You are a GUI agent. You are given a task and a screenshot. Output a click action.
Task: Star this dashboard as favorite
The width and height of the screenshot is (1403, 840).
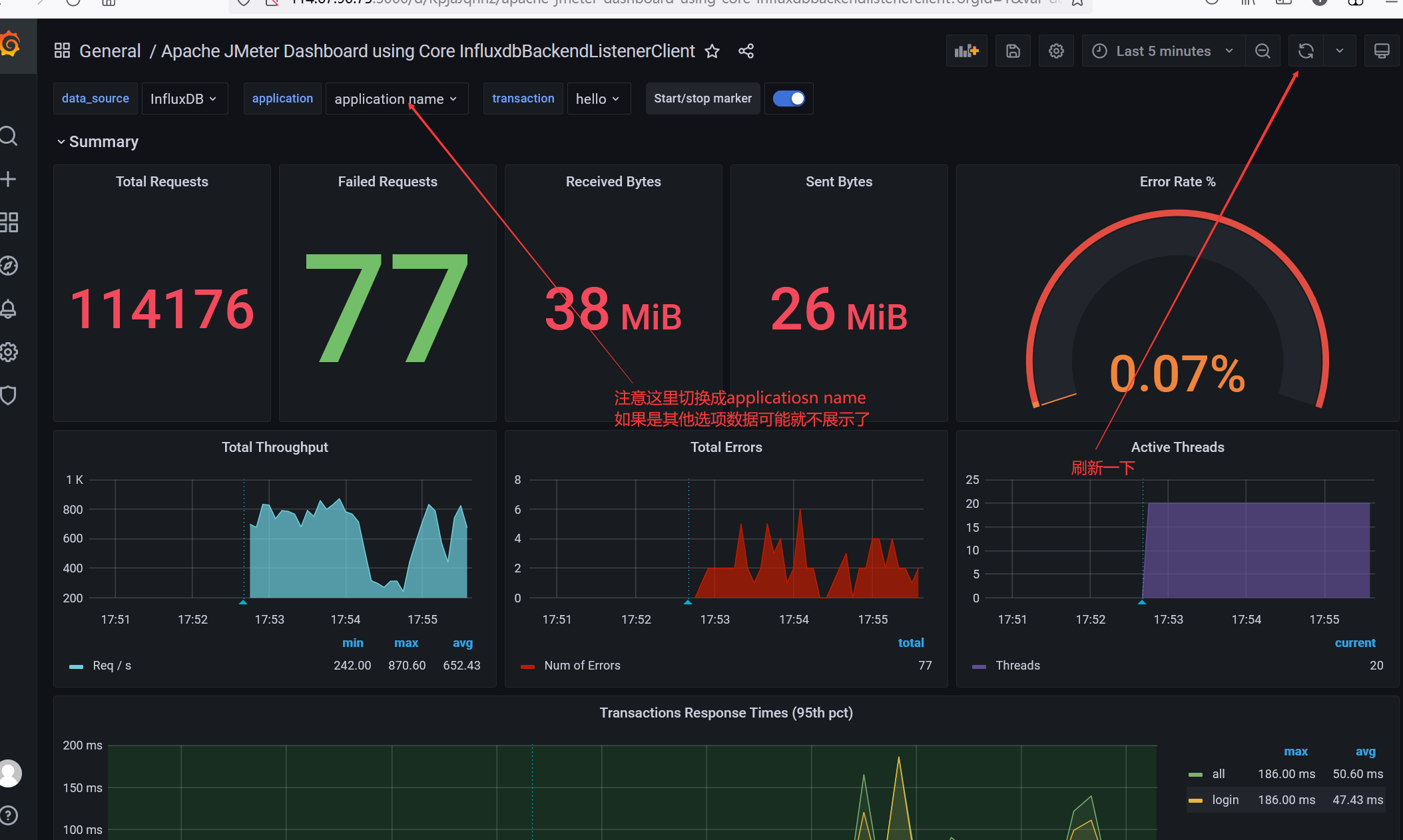(x=712, y=51)
